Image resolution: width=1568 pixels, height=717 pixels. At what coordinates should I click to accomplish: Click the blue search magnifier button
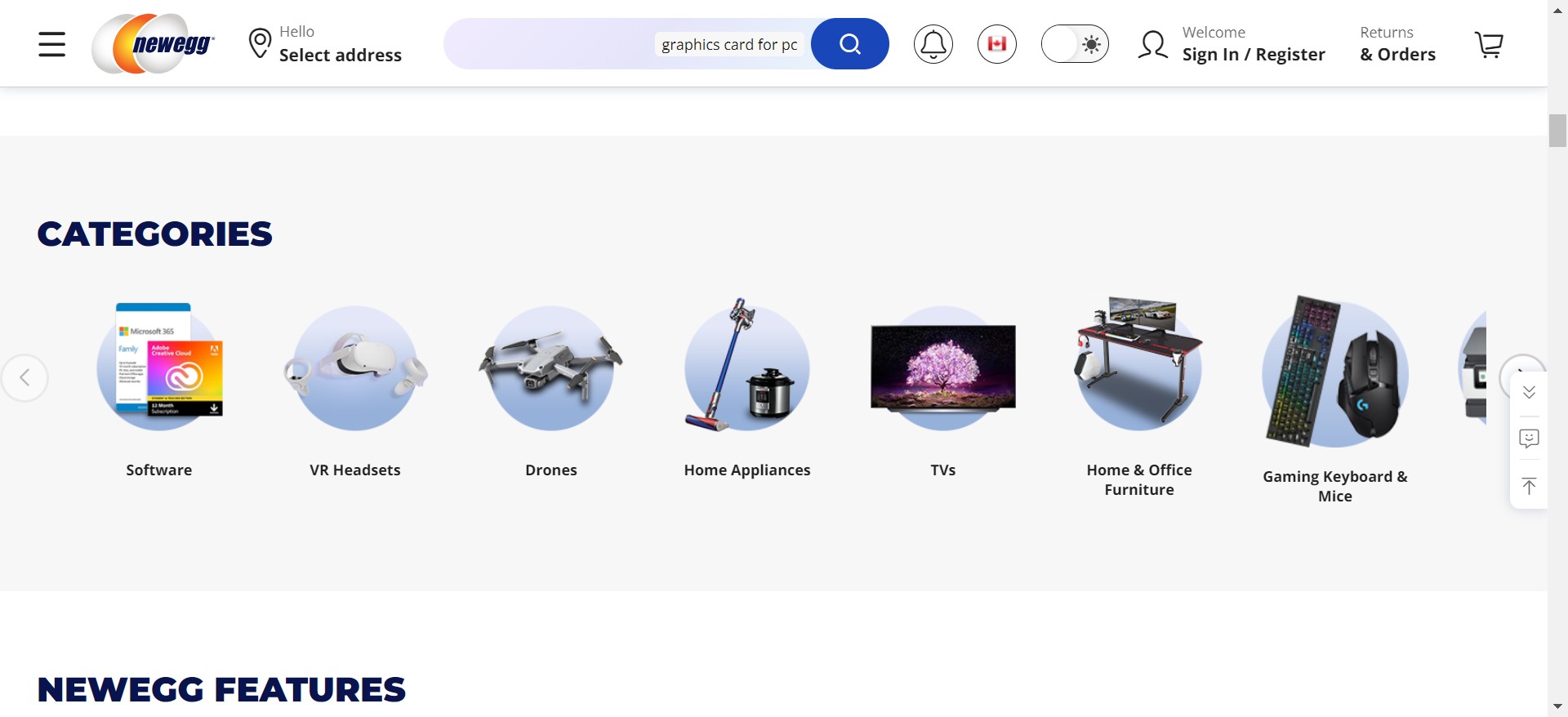(x=849, y=44)
